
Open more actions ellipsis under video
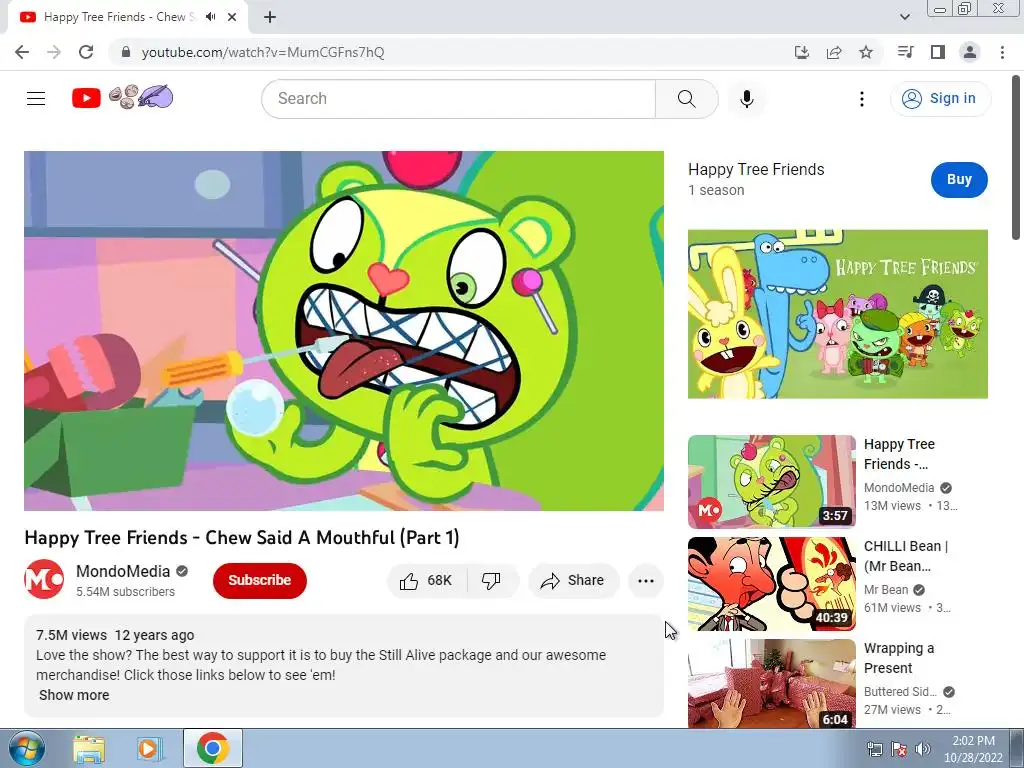(x=646, y=581)
